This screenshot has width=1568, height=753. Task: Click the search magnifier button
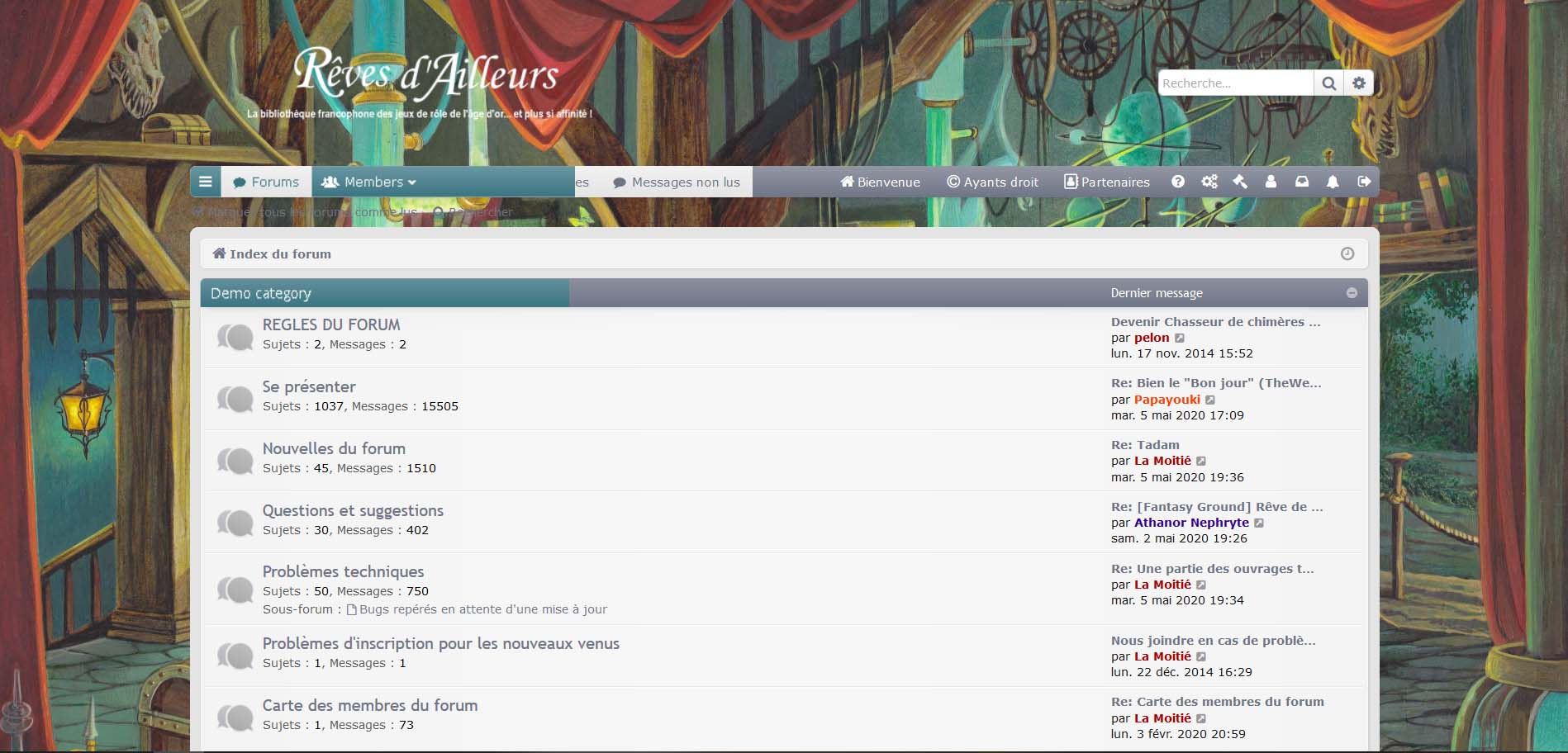click(x=1328, y=83)
